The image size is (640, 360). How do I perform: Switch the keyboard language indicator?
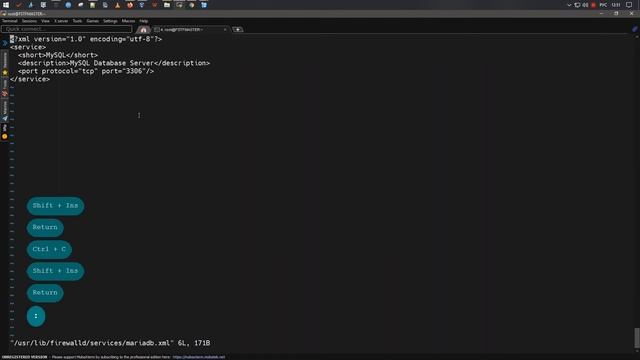[603, 5]
